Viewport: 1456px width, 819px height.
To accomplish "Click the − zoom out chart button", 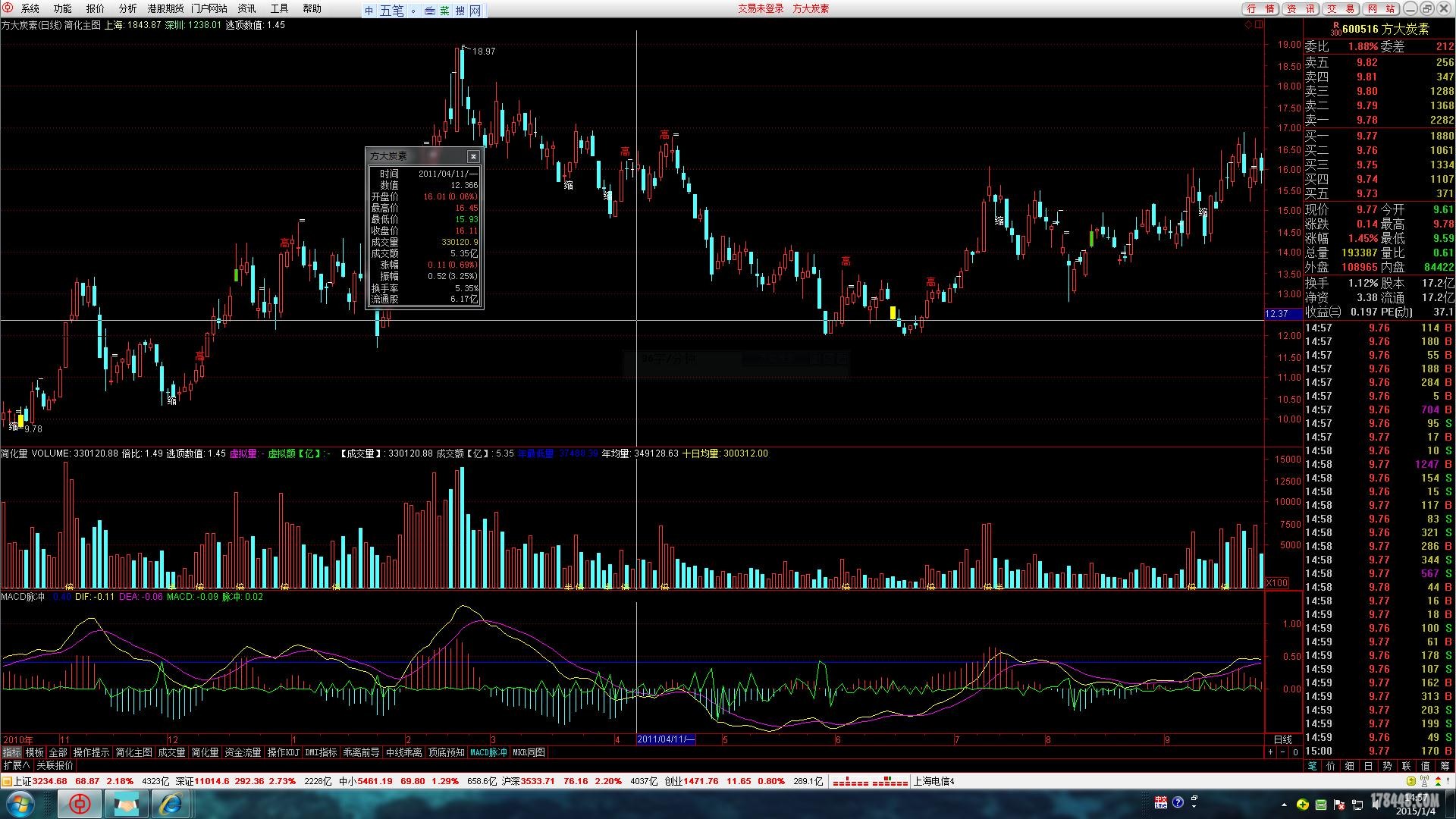I will point(1283,752).
